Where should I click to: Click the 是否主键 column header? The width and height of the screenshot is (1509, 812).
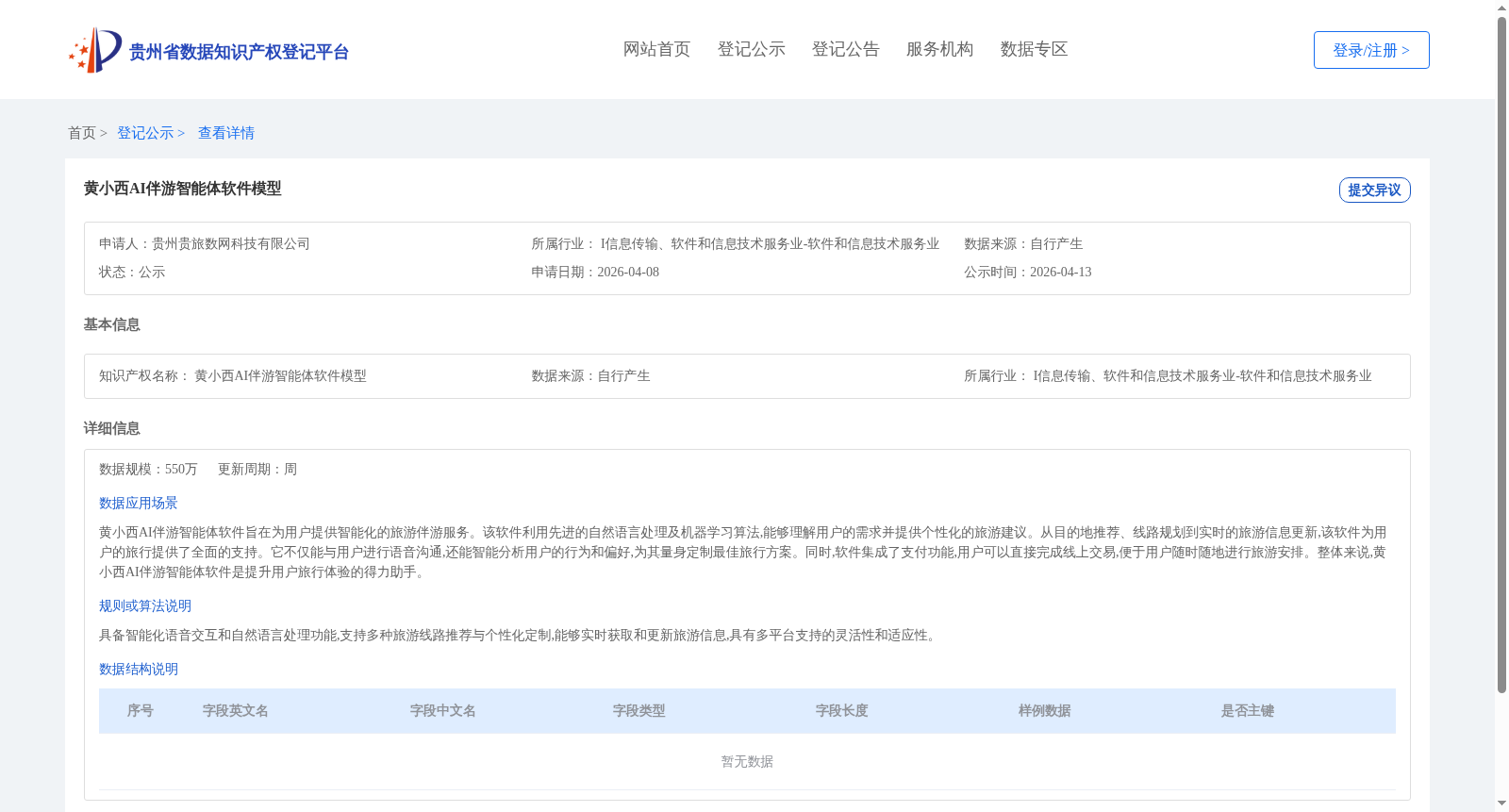pos(1248,711)
